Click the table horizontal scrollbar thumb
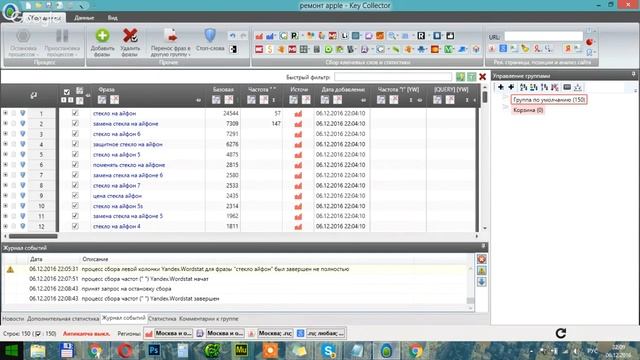640x360 pixels. (33, 236)
